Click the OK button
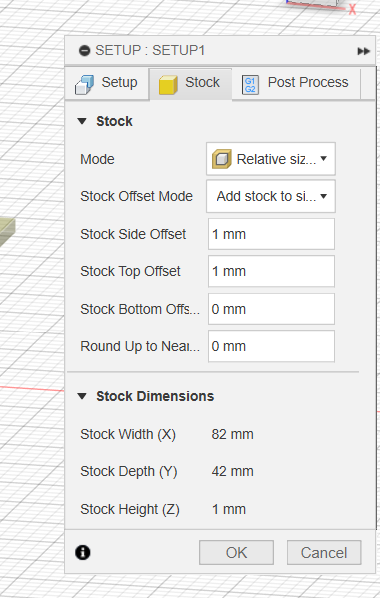 [x=236, y=553]
